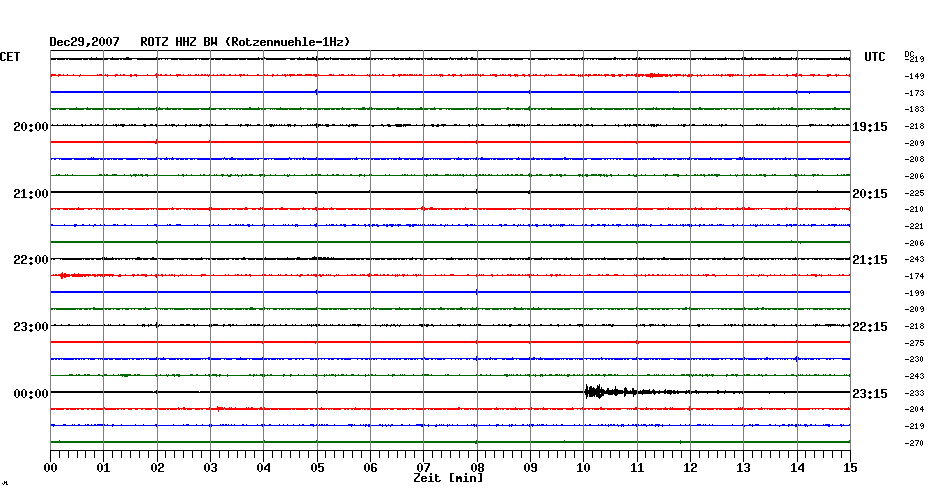Screen dimensions: 930x494
Task: Click the 23:15 UTC time label
Action: pos(870,394)
